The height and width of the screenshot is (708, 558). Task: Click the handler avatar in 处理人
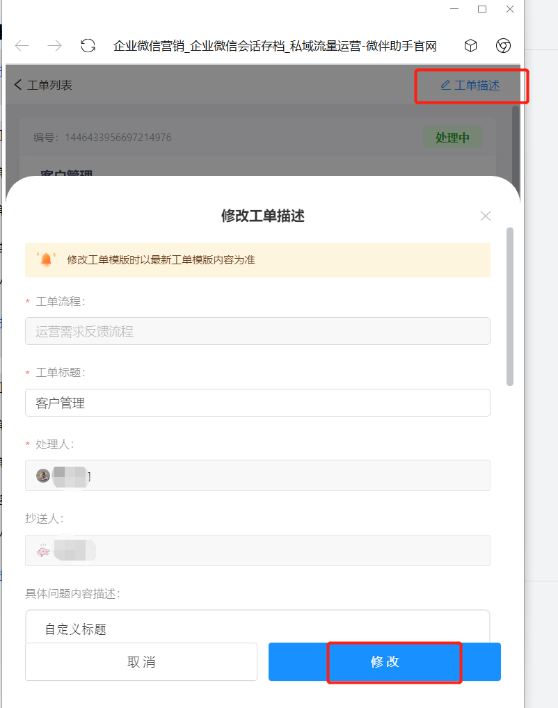[43, 475]
